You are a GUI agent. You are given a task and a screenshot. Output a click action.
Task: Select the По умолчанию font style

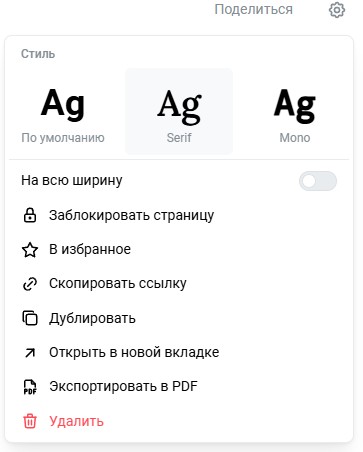[x=63, y=111]
